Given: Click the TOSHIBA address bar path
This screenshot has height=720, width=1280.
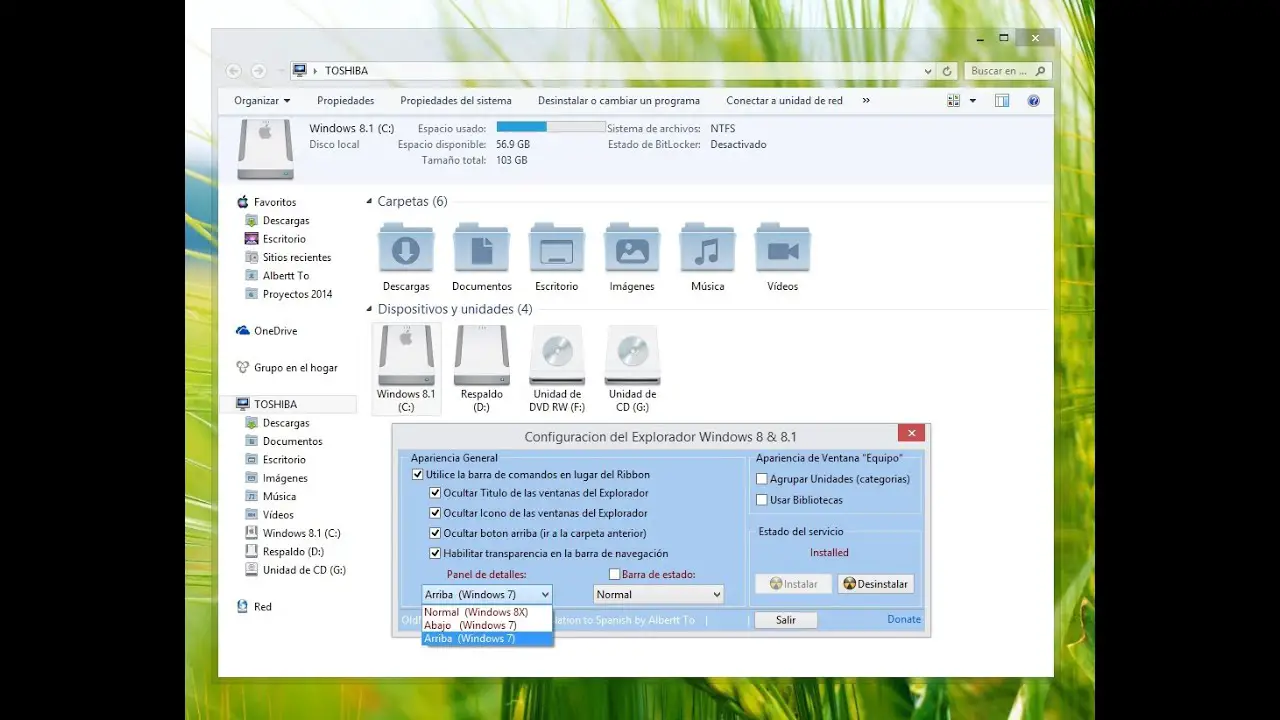Looking at the screenshot, I should click(x=346, y=71).
